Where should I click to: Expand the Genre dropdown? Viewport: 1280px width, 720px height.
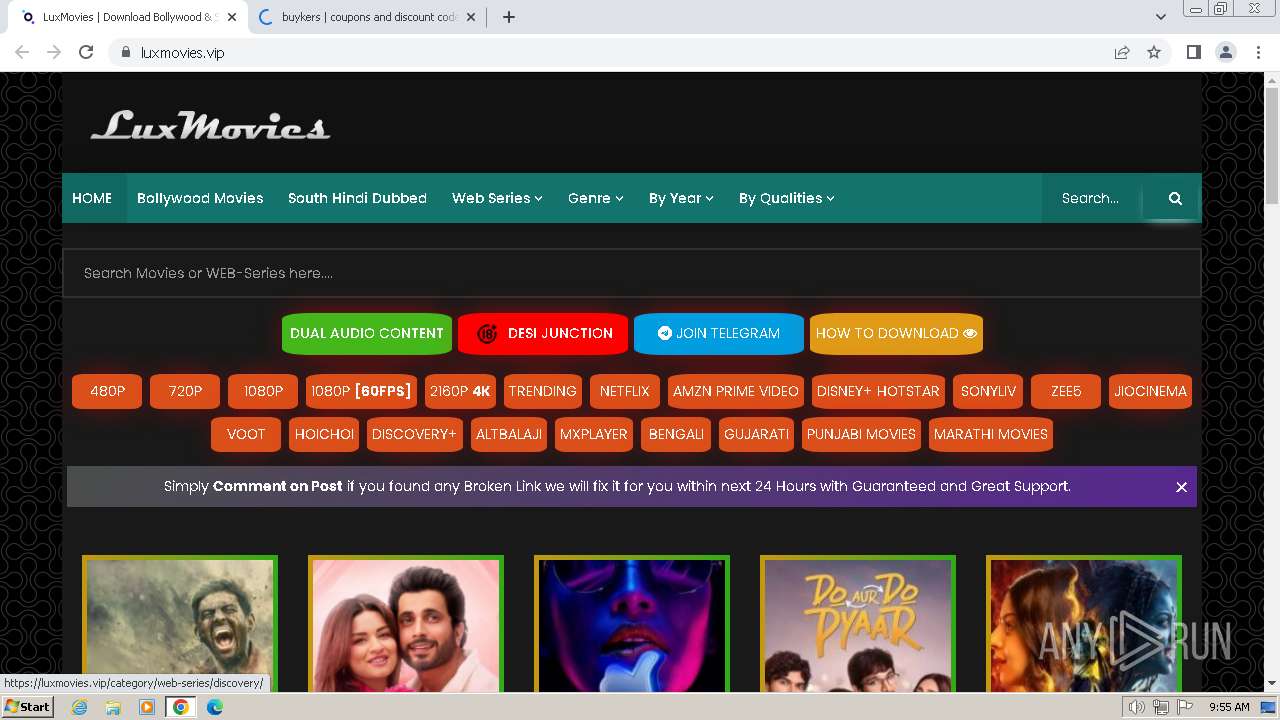(x=596, y=198)
